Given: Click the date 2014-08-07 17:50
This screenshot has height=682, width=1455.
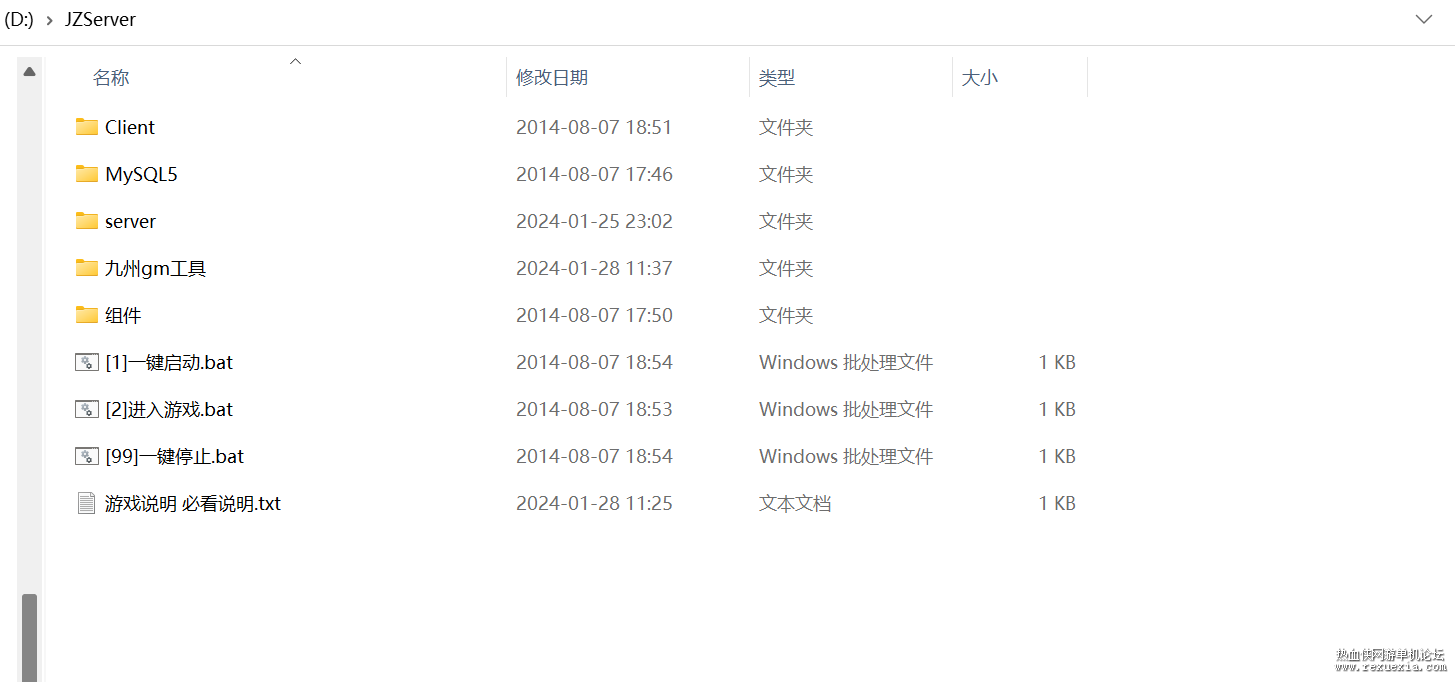Looking at the screenshot, I should coord(594,315).
